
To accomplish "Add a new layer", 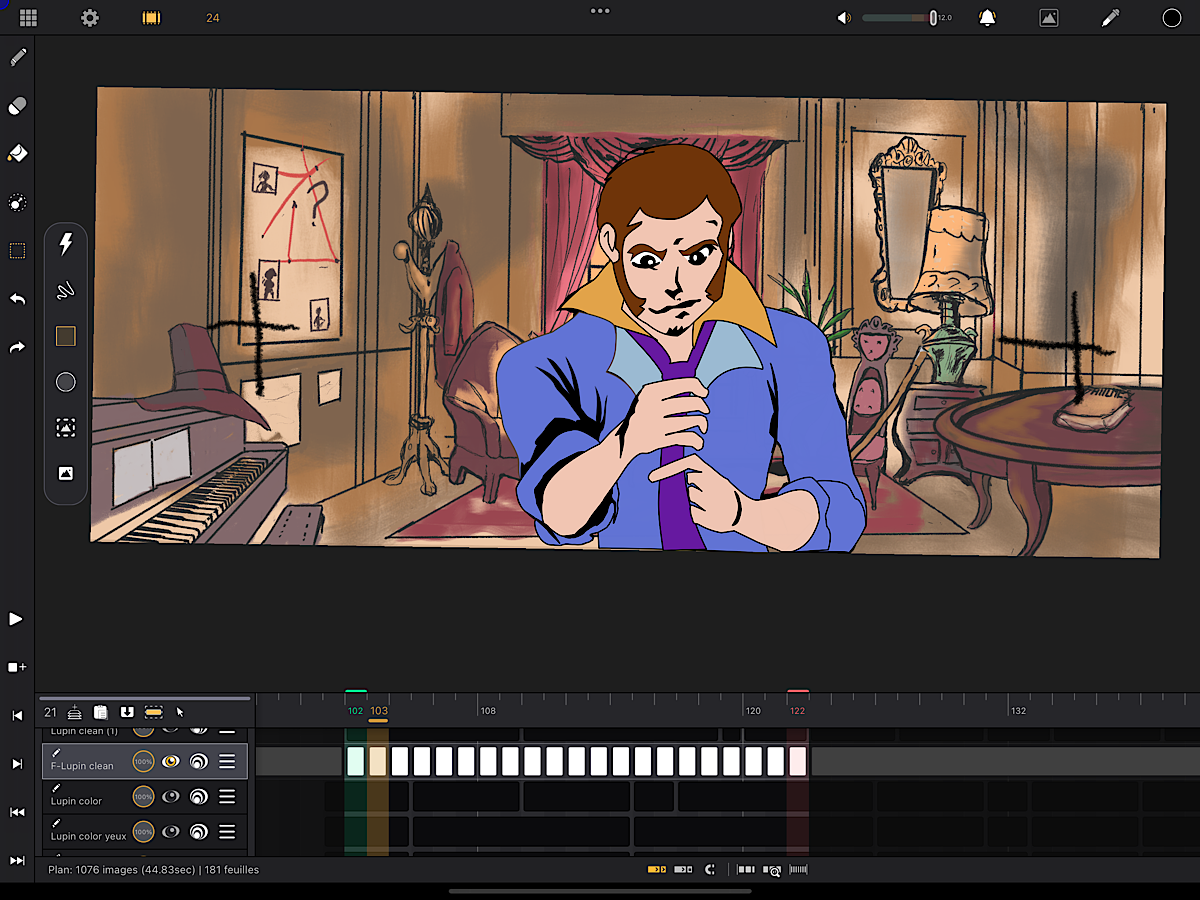I will (x=75, y=712).
